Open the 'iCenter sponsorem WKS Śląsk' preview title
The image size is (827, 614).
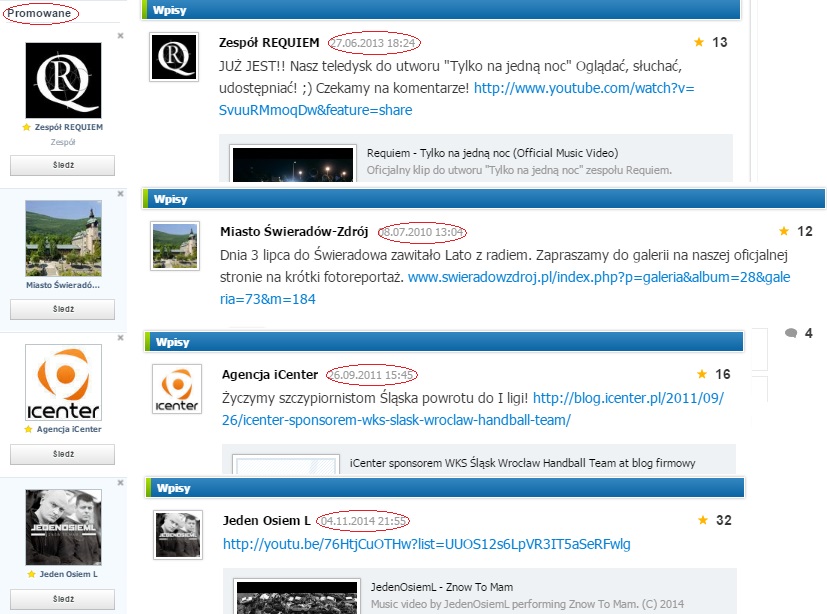pos(522,463)
